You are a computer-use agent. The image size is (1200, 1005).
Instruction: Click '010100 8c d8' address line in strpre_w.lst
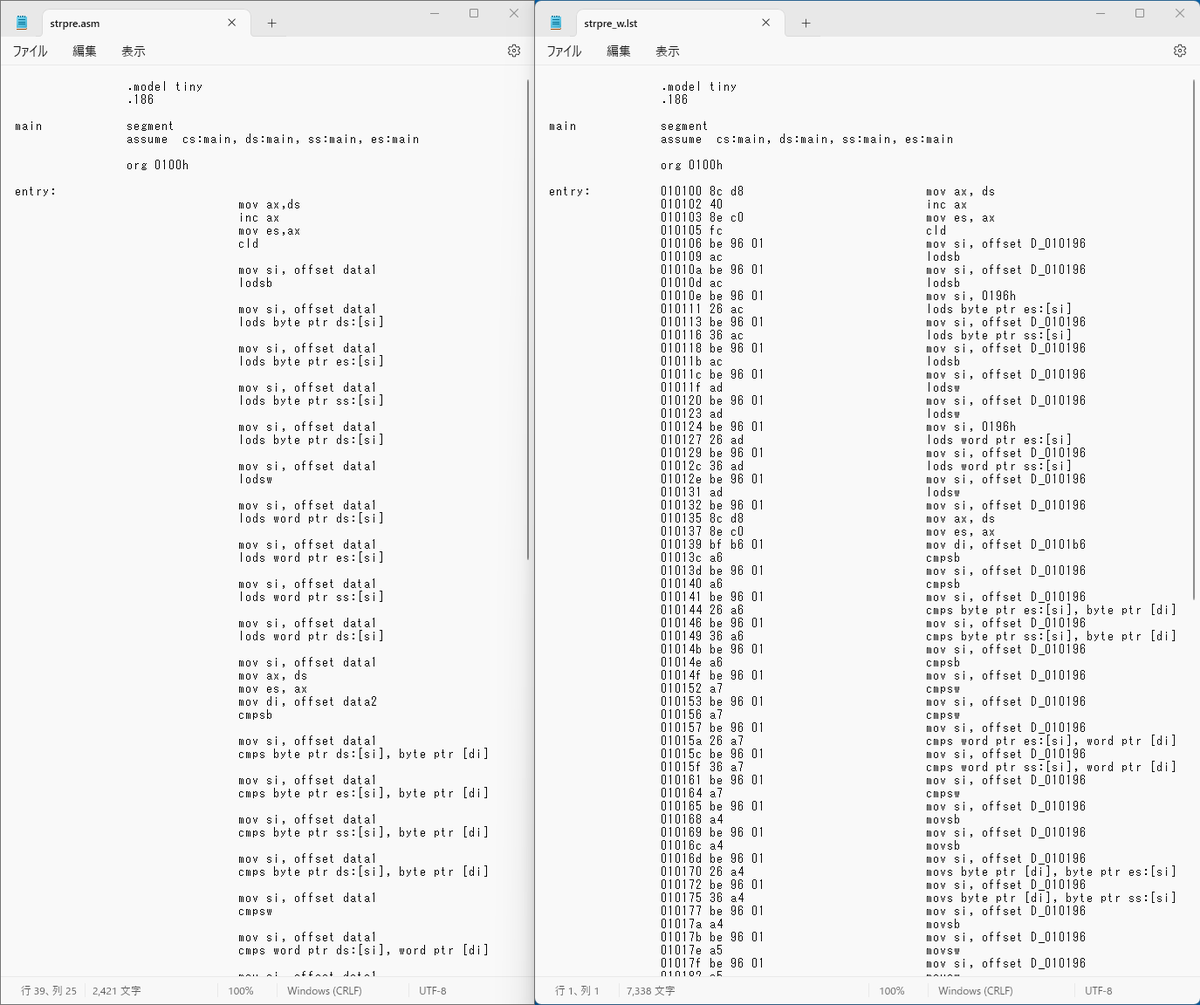pyautogui.click(x=702, y=191)
